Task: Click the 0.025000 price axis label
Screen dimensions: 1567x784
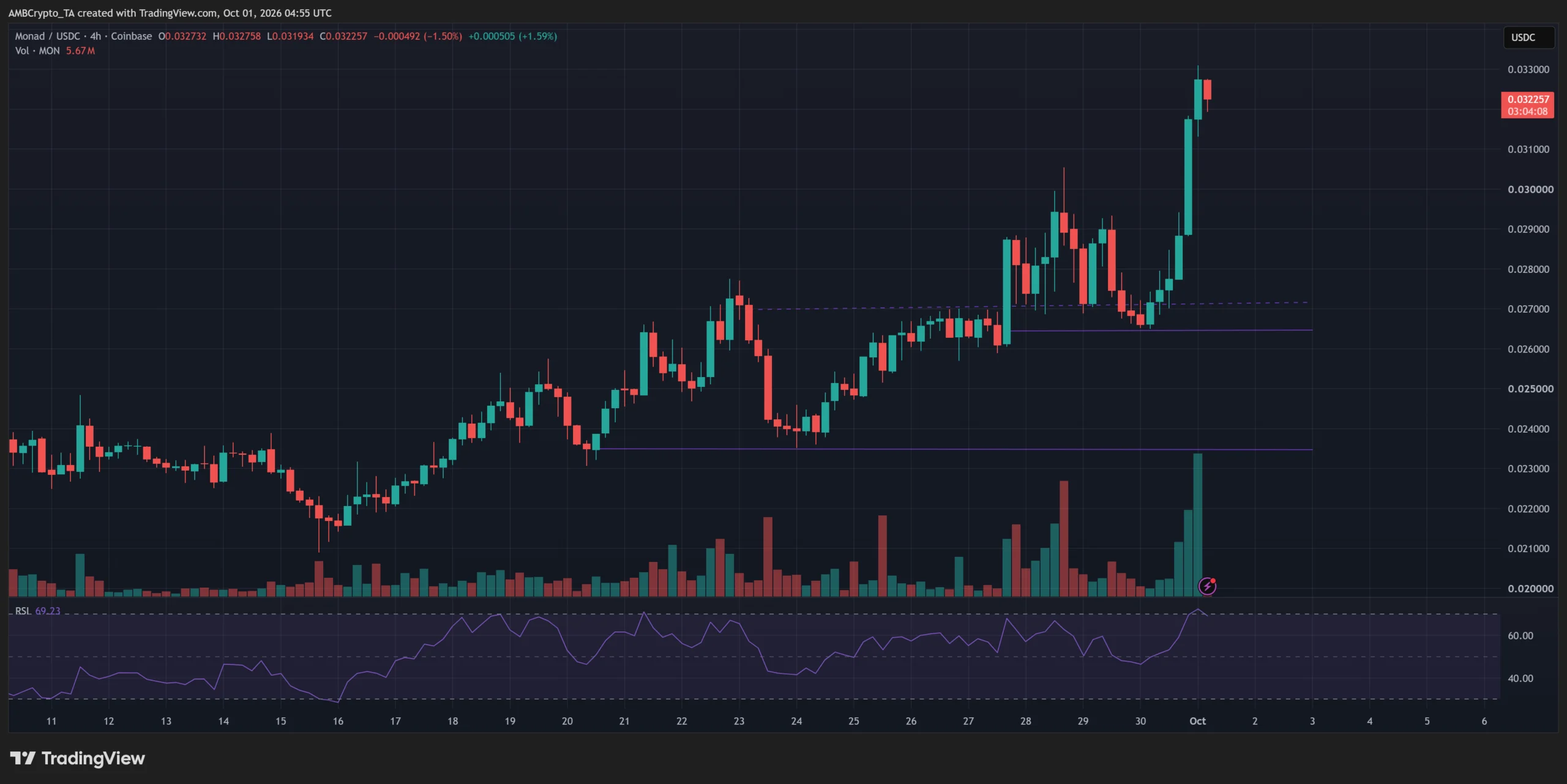Action: [1530, 389]
